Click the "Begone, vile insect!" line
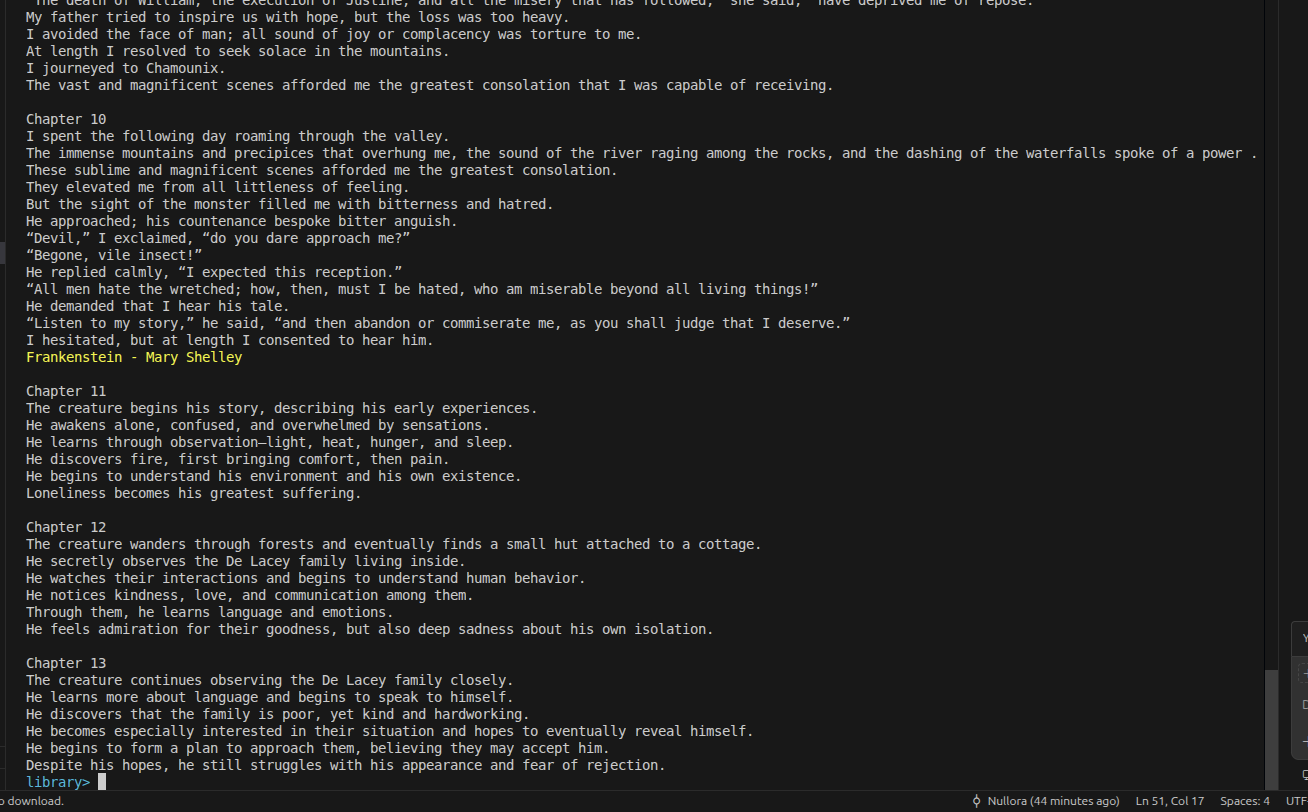 tap(114, 255)
